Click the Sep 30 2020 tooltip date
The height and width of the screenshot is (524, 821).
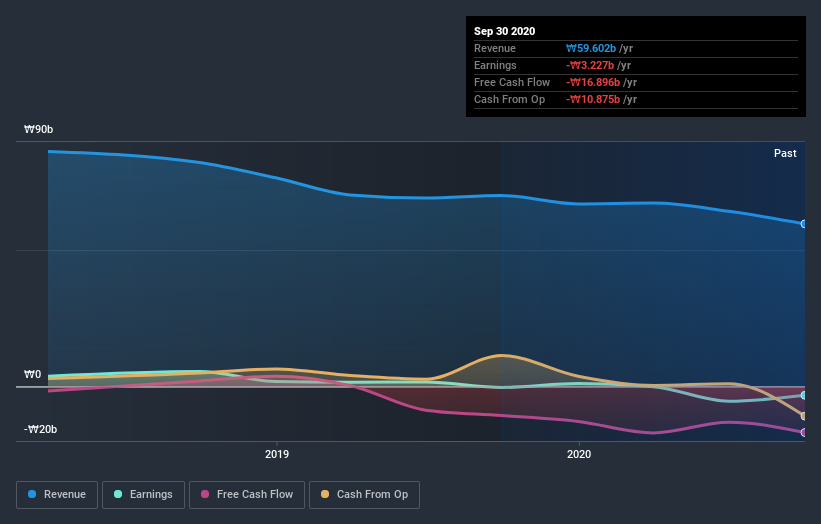pos(504,31)
